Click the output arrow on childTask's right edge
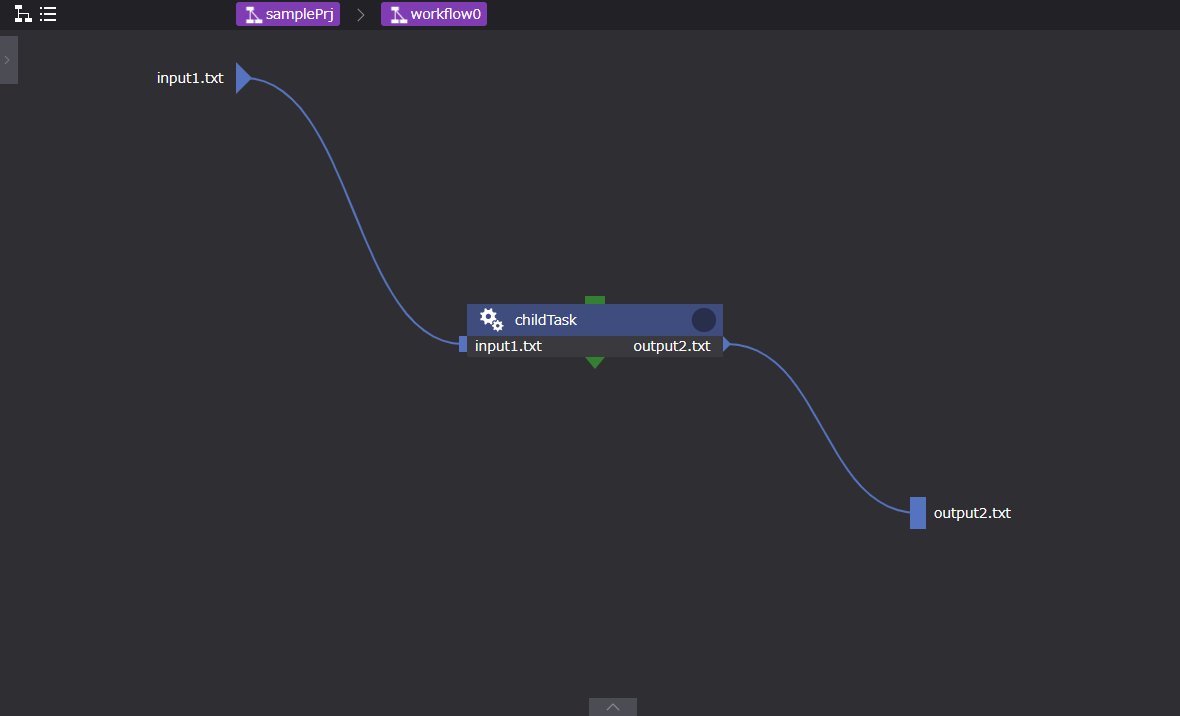The height and width of the screenshot is (716, 1180). point(727,345)
